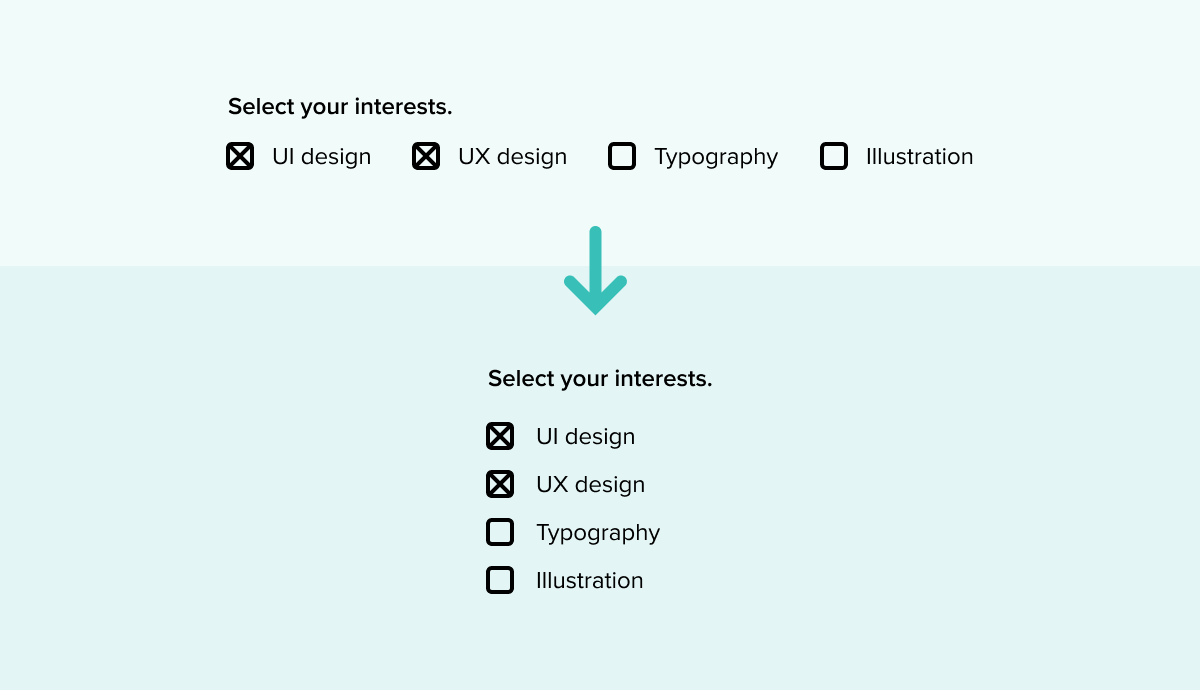
Task: Click 'Select your interests.' heading above vertical list
Action: [600, 379]
